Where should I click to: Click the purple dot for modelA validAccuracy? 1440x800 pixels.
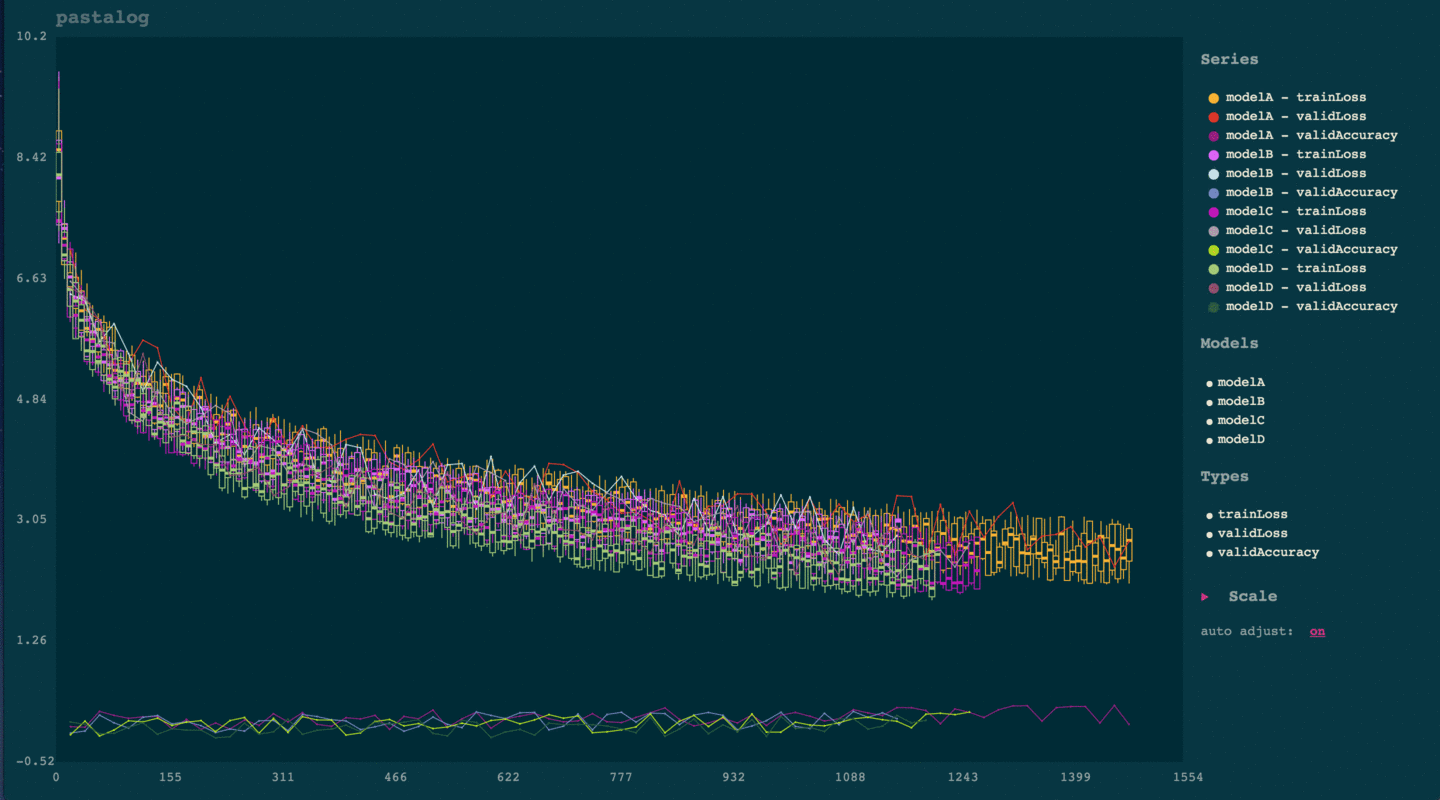point(1213,136)
